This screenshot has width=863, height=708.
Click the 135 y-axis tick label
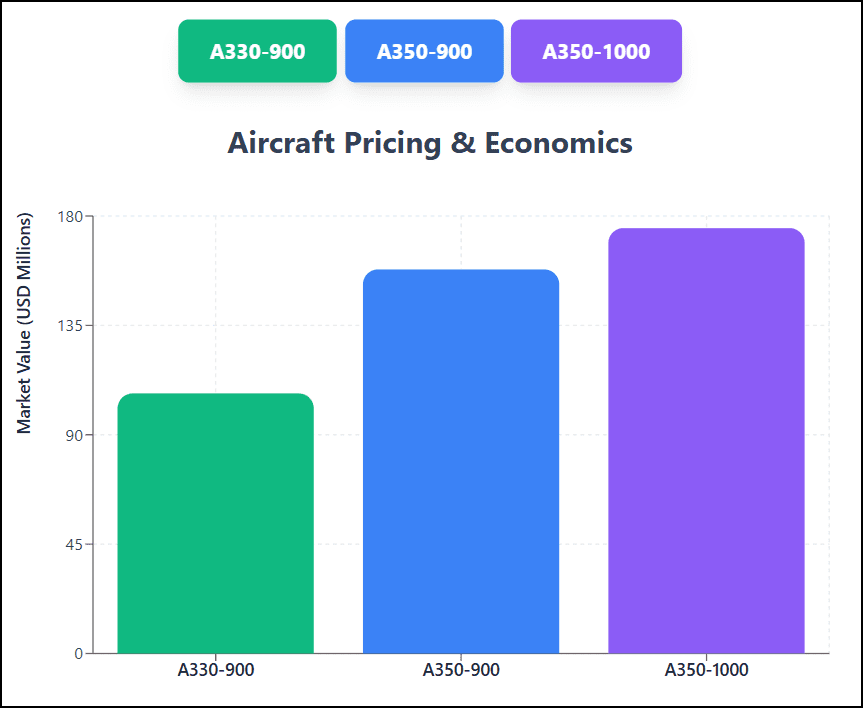pyautogui.click(x=71, y=325)
